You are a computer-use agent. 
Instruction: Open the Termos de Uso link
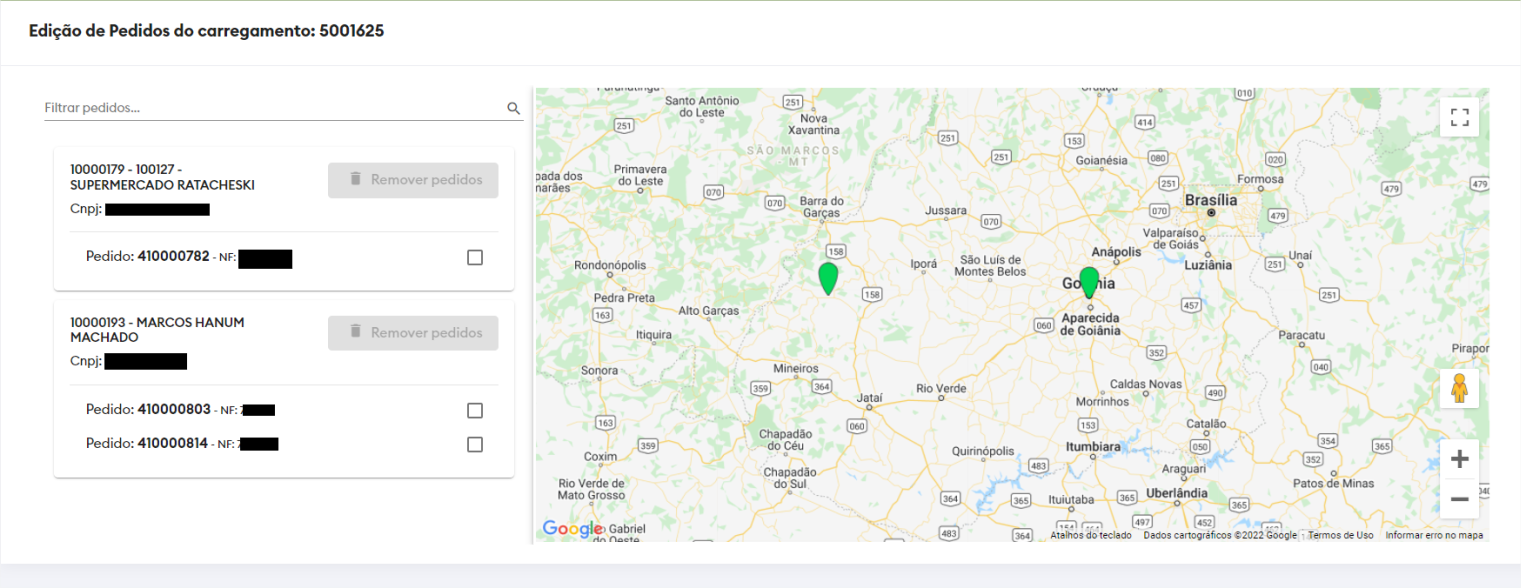coord(1340,535)
